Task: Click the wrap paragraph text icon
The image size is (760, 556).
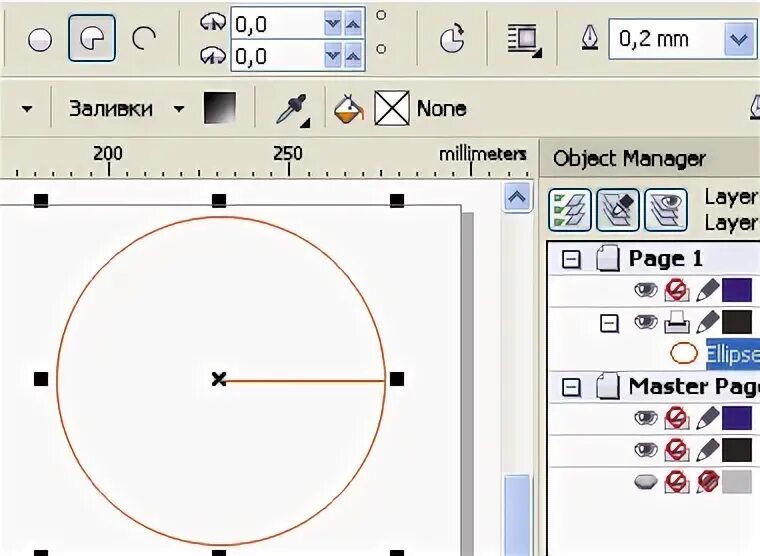Action: (524, 40)
